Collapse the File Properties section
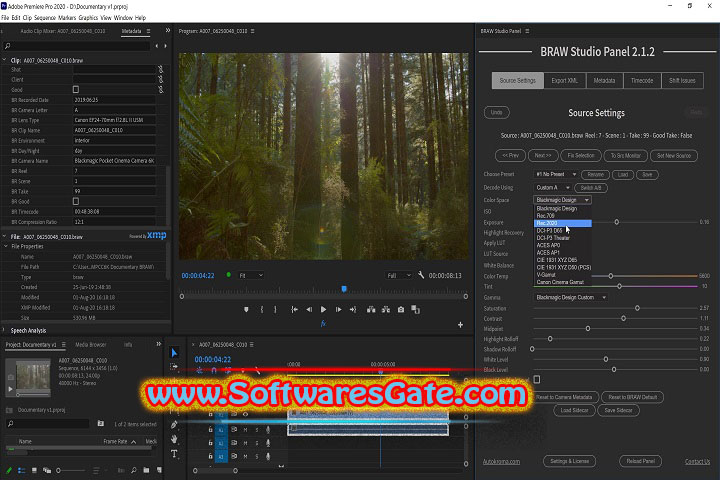The width and height of the screenshot is (720, 480). [x=6, y=246]
